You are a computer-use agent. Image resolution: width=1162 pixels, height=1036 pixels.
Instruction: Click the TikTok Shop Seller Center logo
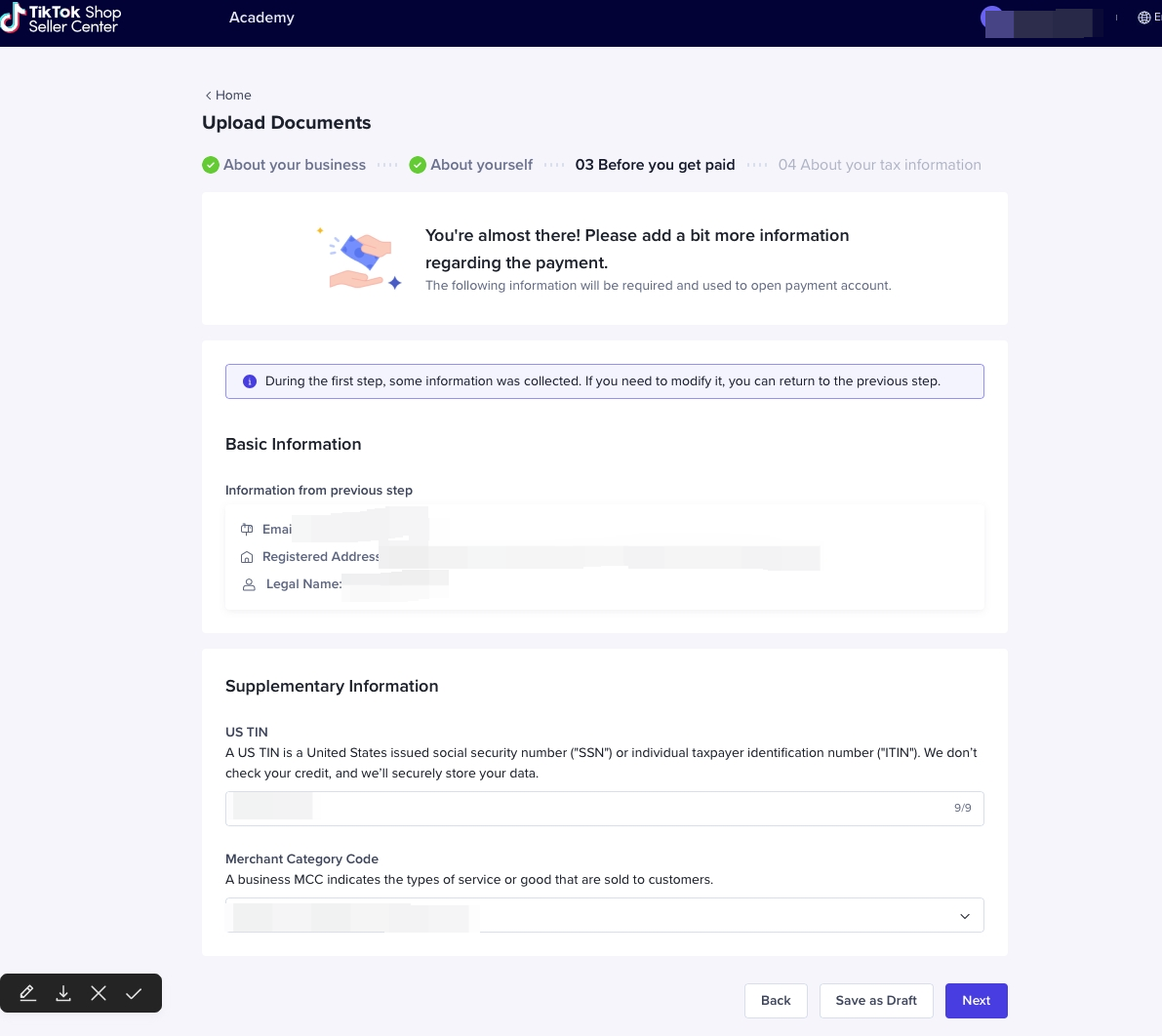tap(60, 19)
